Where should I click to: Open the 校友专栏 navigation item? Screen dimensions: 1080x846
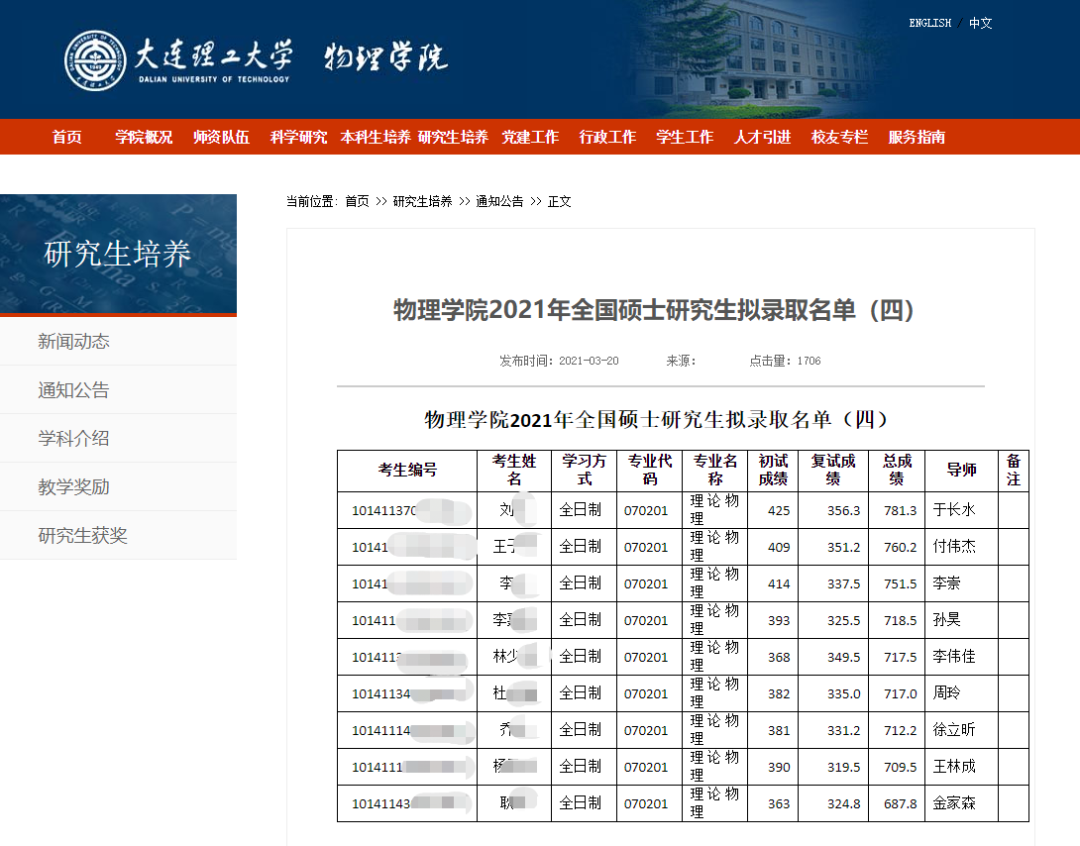pos(840,137)
